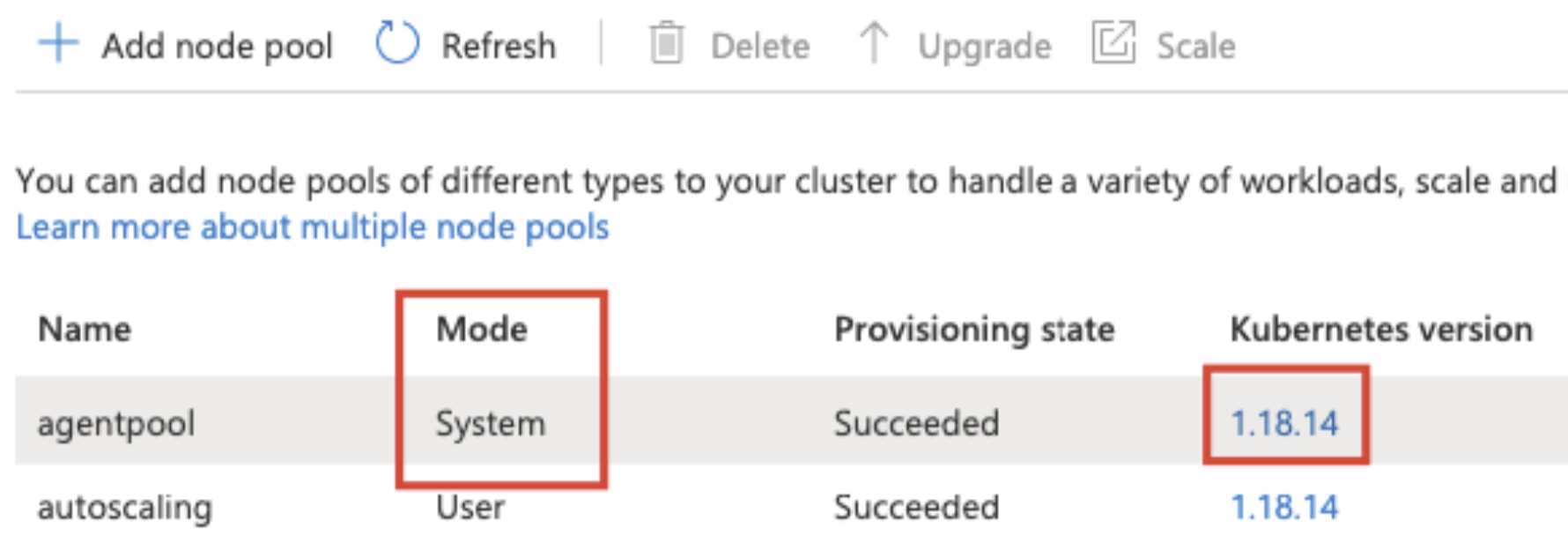Click the plus icon for Add node pool
Screen dimensions: 1568x543
click(x=58, y=43)
